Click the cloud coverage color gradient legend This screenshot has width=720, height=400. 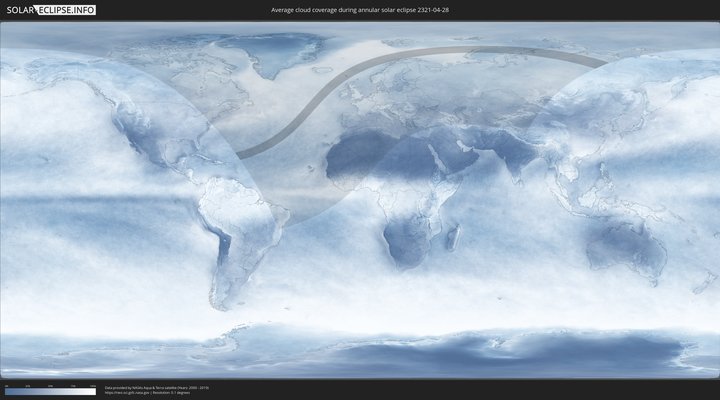pyautogui.click(x=50, y=391)
